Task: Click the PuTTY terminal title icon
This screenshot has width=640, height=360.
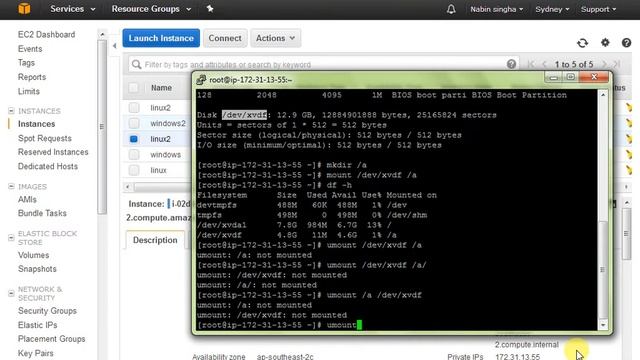Action: coord(200,80)
